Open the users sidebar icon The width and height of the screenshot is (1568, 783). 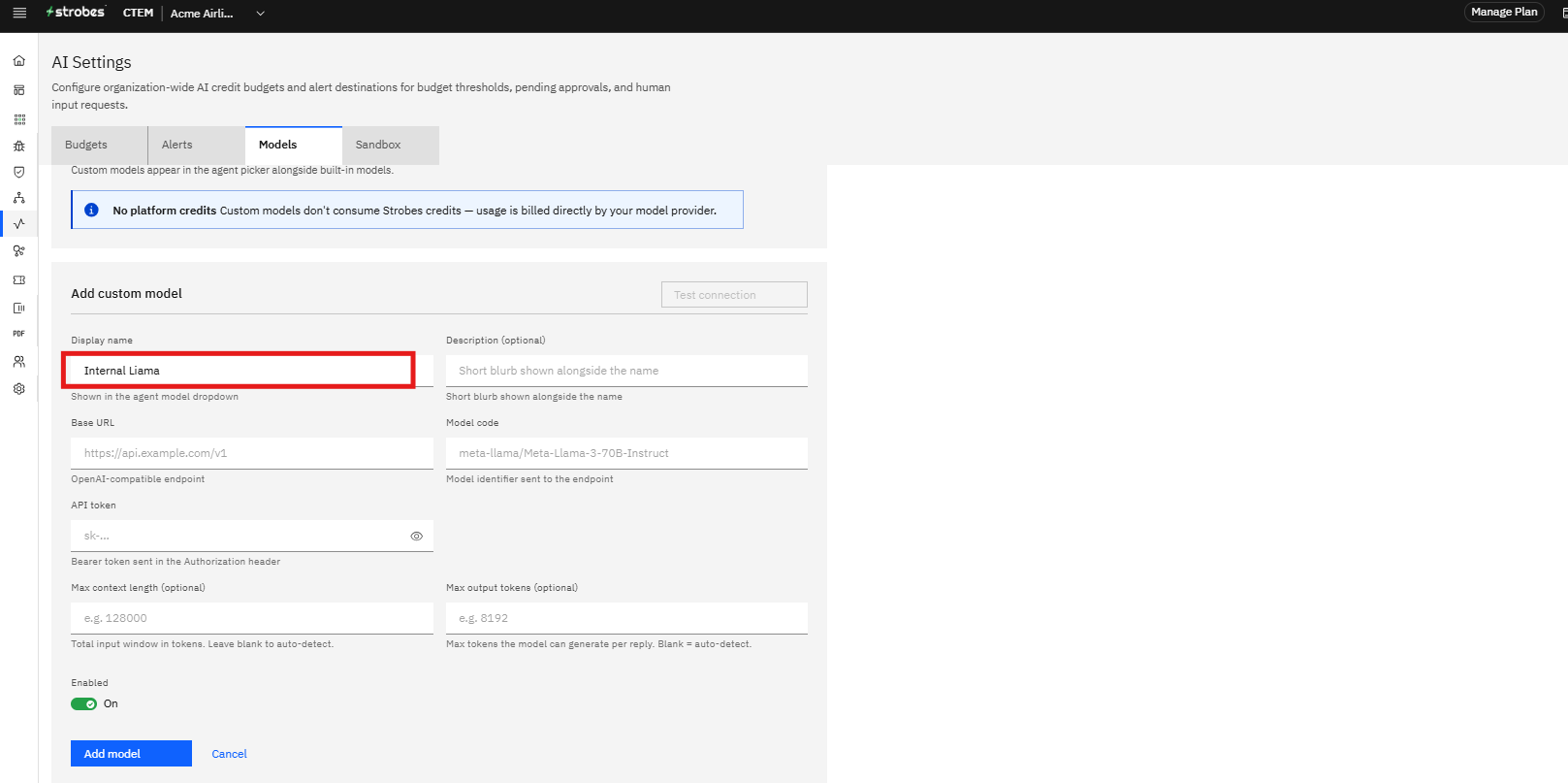coord(18,362)
